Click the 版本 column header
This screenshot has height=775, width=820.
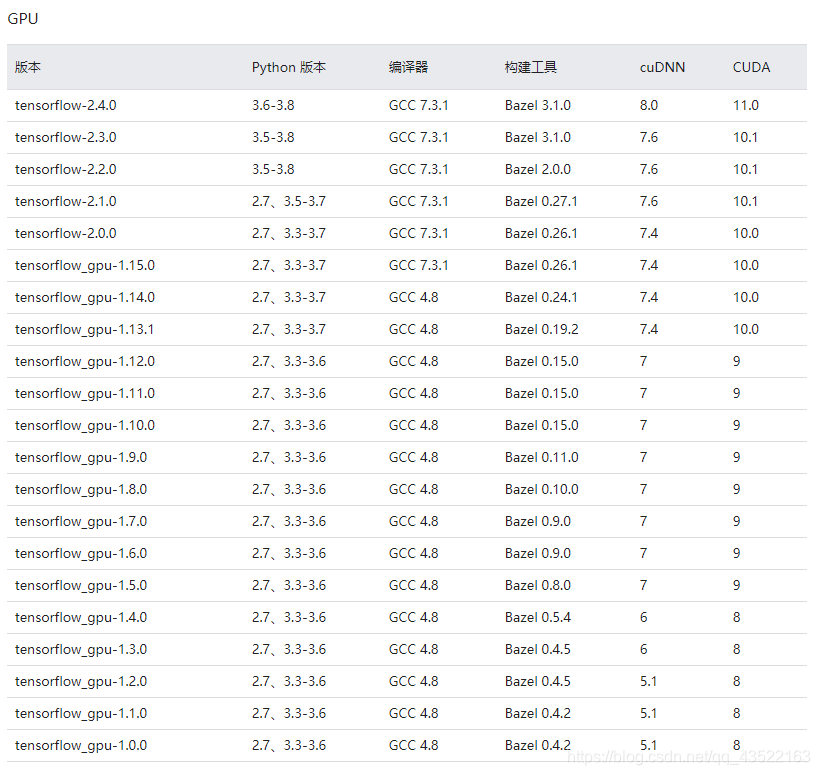[28, 67]
